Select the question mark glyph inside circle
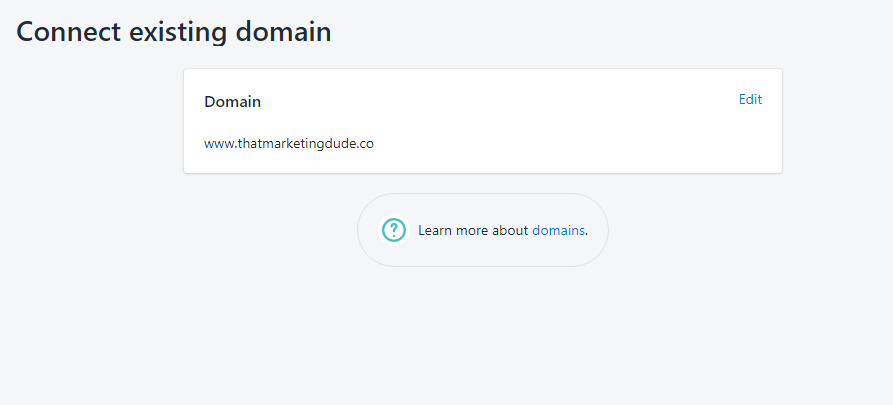 394,230
